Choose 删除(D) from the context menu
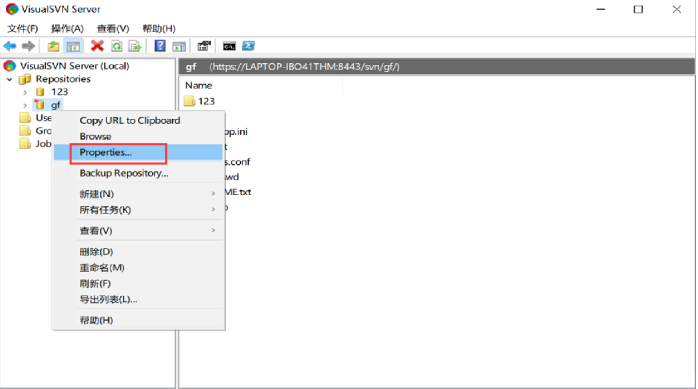Screen dimensions: 698x389 click(x=138, y=251)
